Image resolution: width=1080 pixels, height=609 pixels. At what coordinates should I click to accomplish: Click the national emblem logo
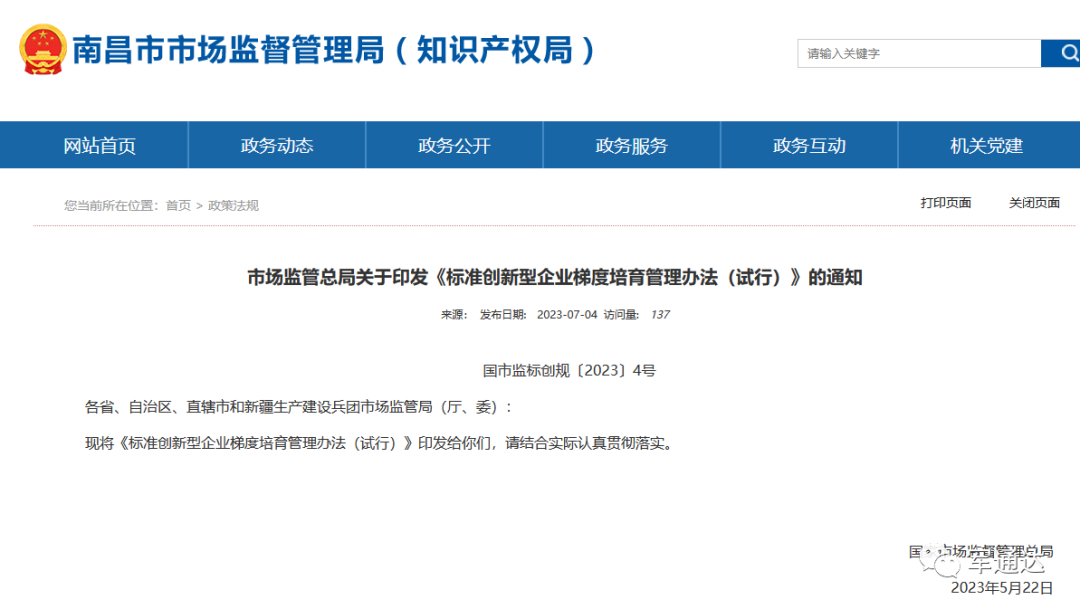[43, 50]
